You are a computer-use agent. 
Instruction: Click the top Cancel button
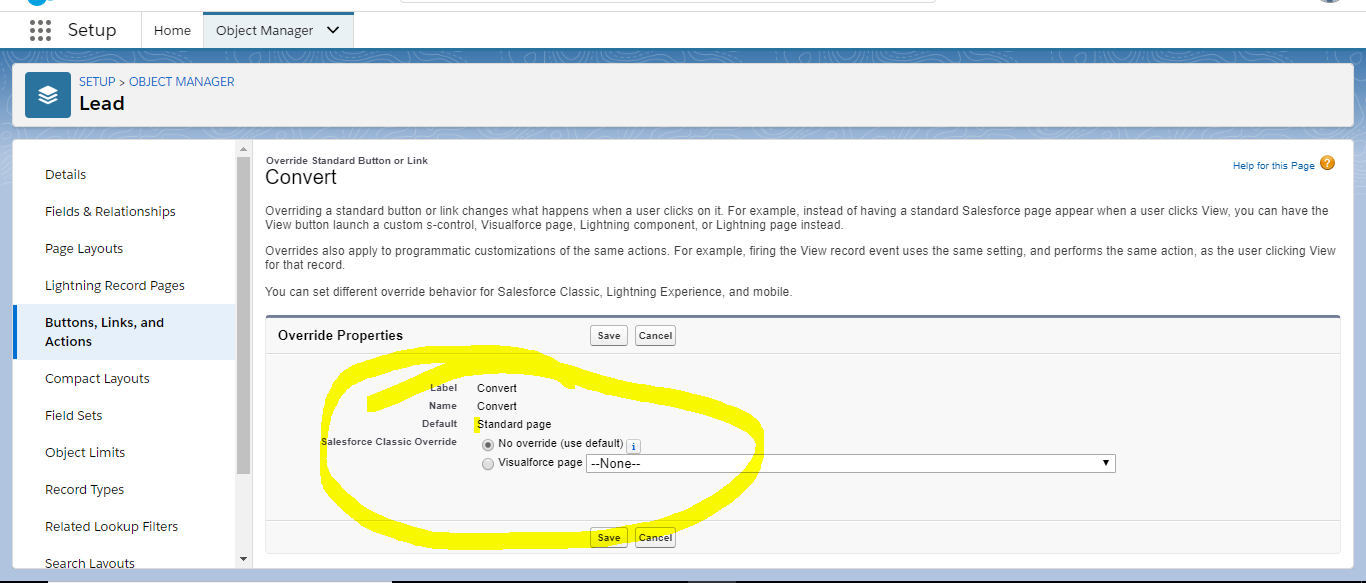click(655, 336)
